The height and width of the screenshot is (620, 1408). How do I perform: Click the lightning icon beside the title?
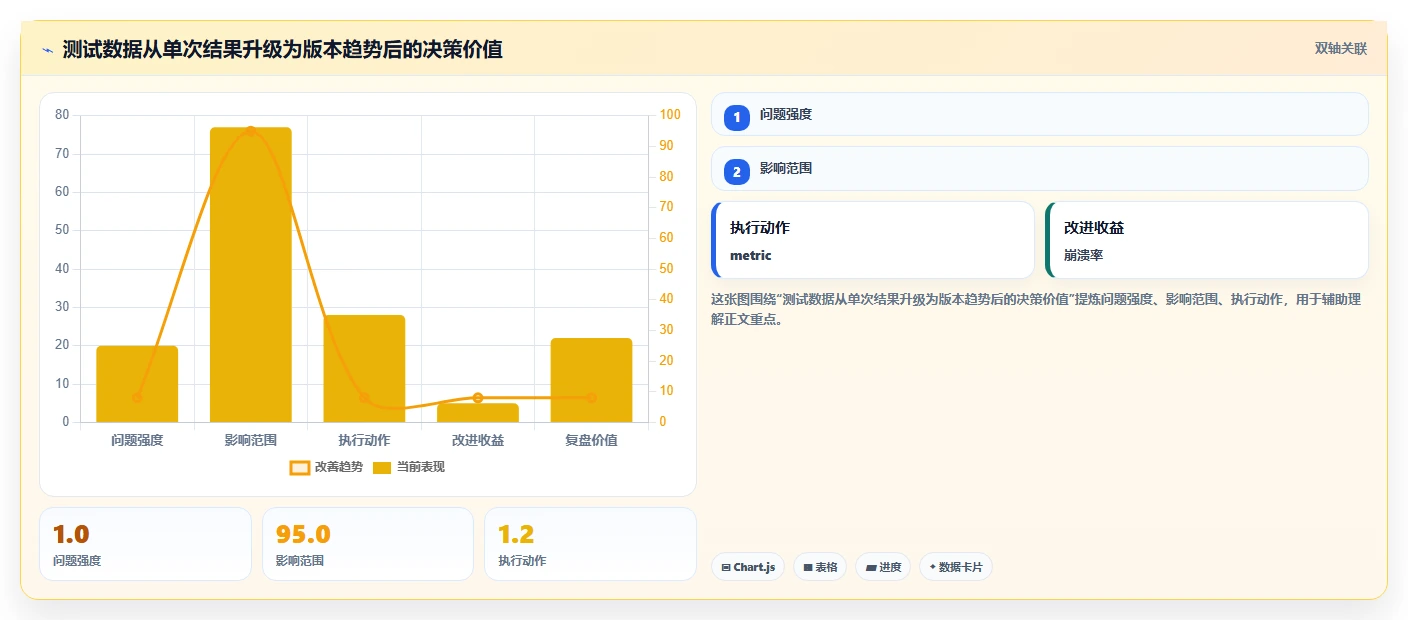[x=47, y=50]
